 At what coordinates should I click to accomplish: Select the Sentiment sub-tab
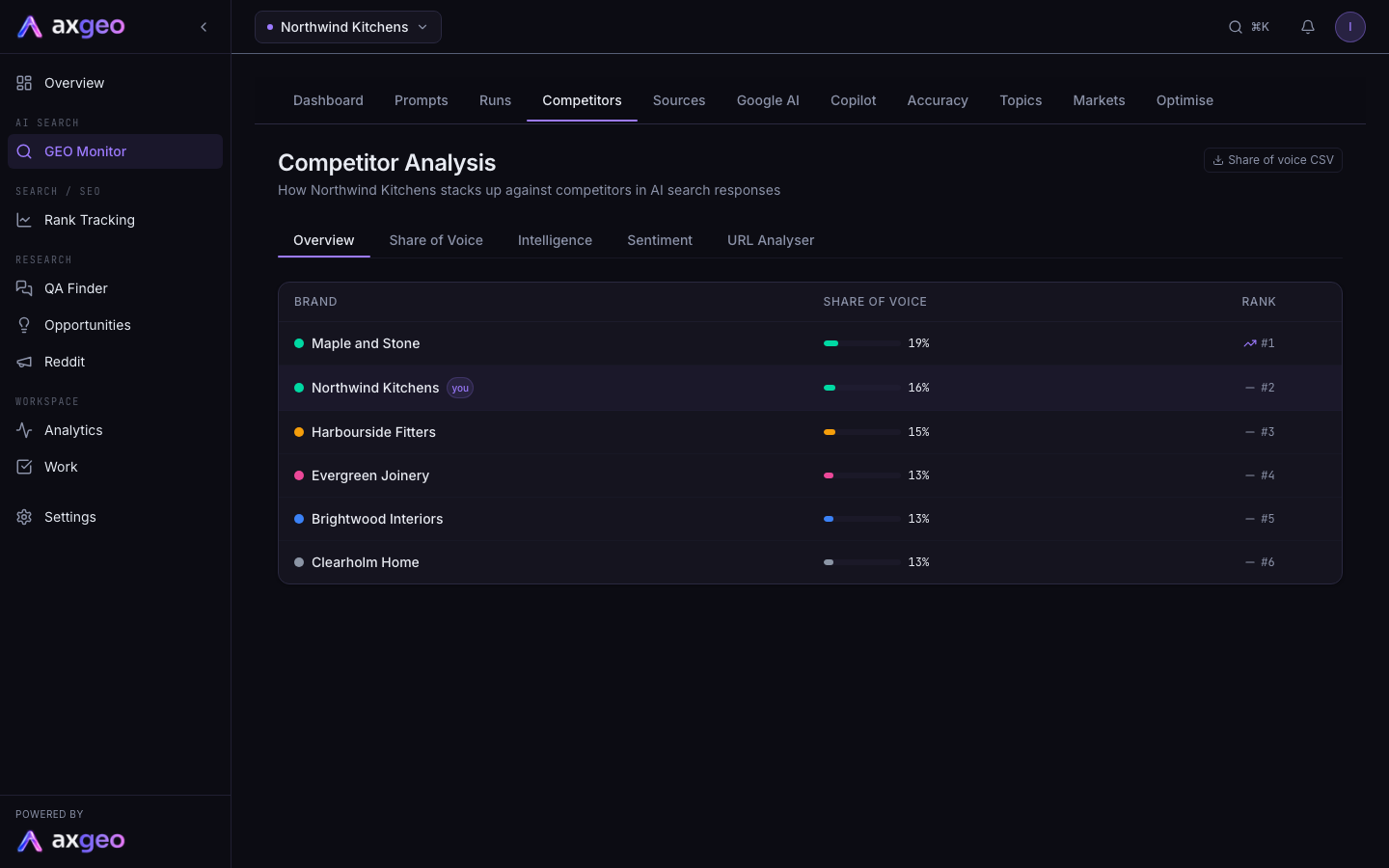(660, 240)
